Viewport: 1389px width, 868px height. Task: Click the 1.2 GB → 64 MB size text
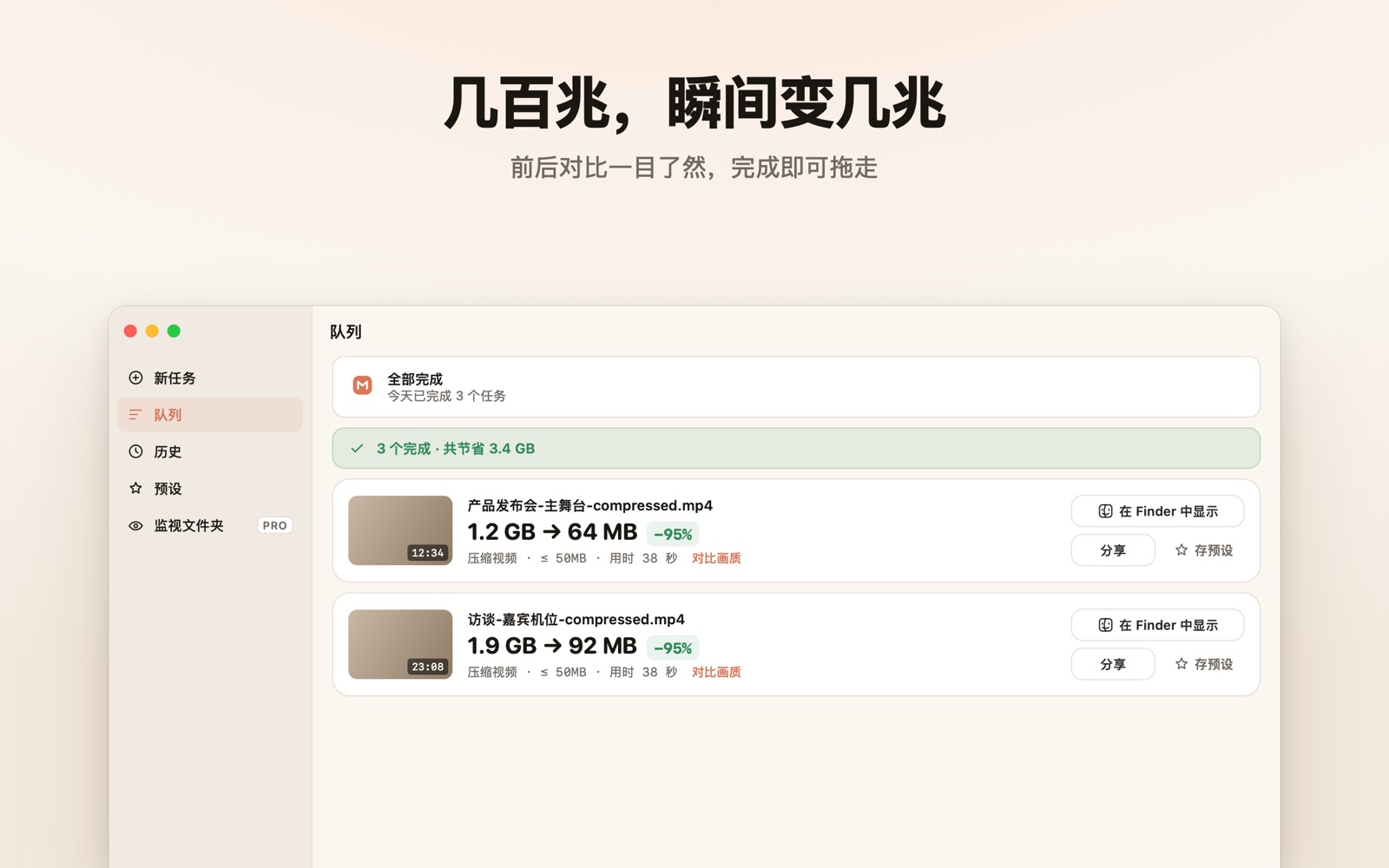[552, 532]
